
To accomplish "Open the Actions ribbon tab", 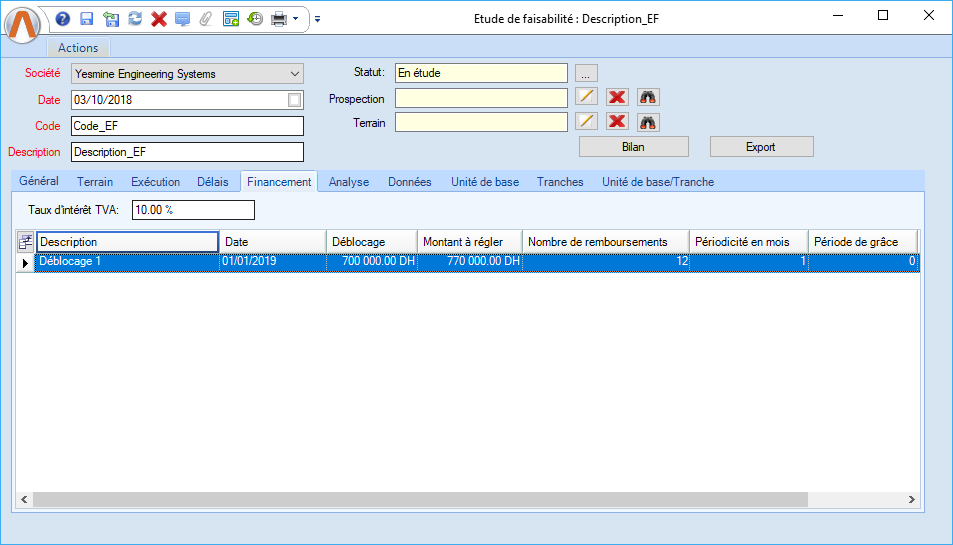I will pyautogui.click(x=78, y=48).
